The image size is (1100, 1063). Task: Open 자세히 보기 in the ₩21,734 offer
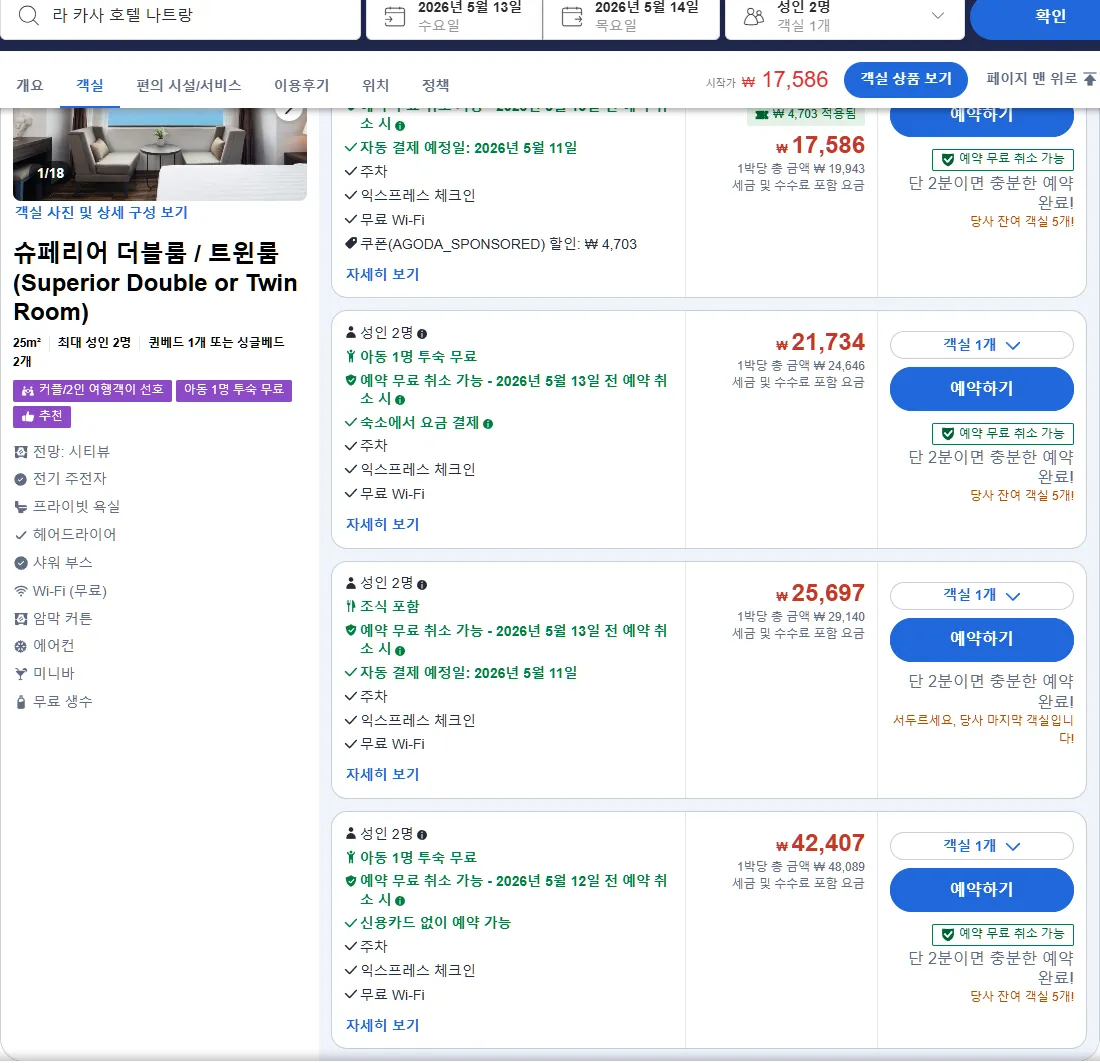(382, 524)
